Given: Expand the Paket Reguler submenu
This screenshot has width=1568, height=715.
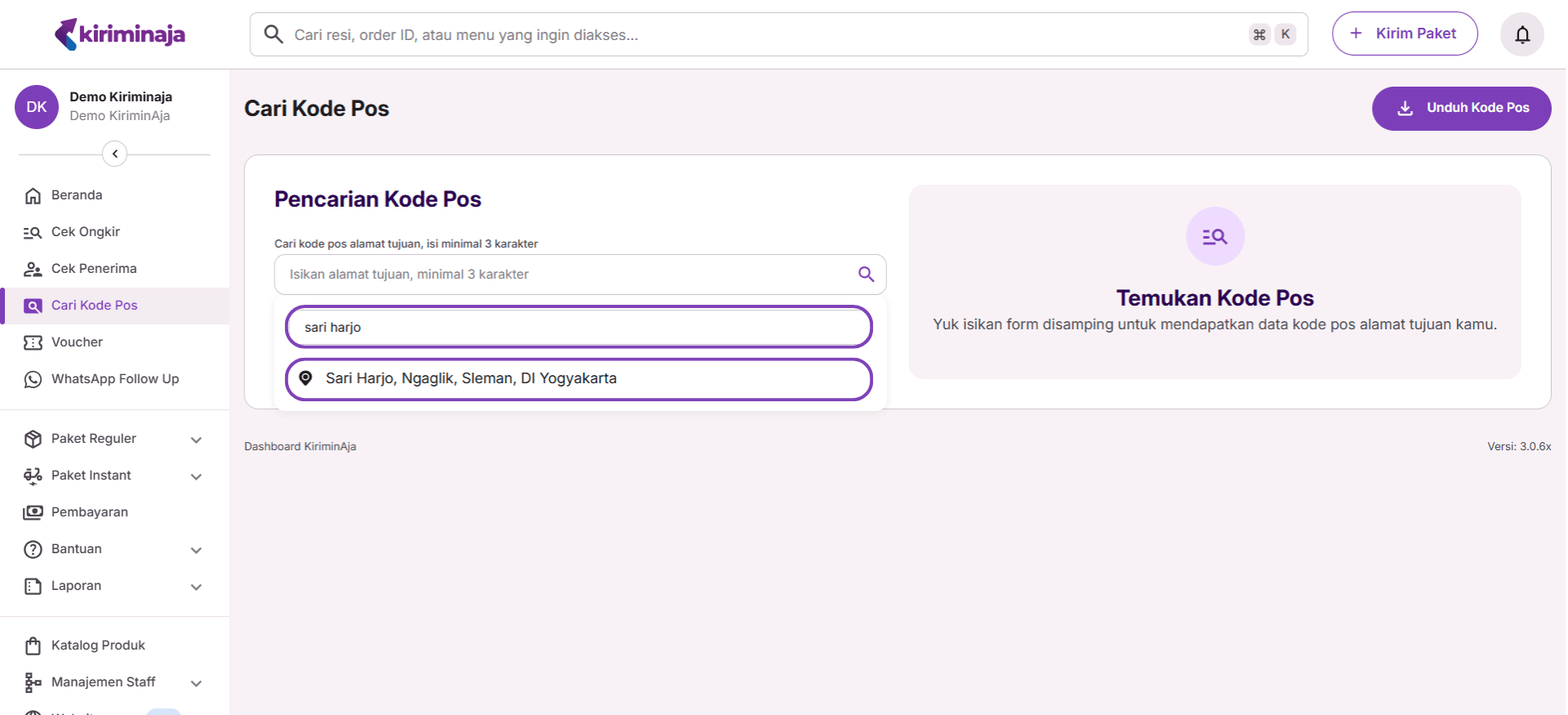Looking at the screenshot, I should coord(196,440).
